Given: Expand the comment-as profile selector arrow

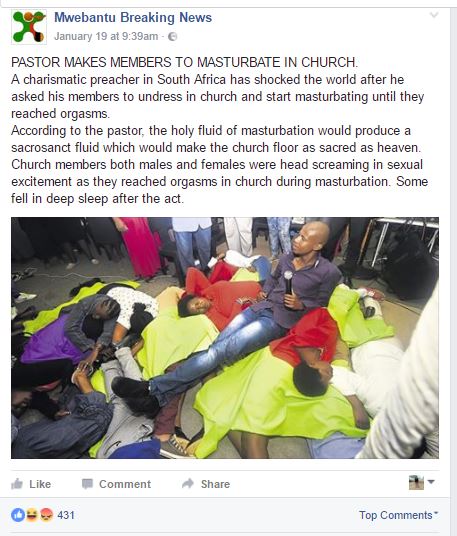Looking at the screenshot, I should point(431,482).
